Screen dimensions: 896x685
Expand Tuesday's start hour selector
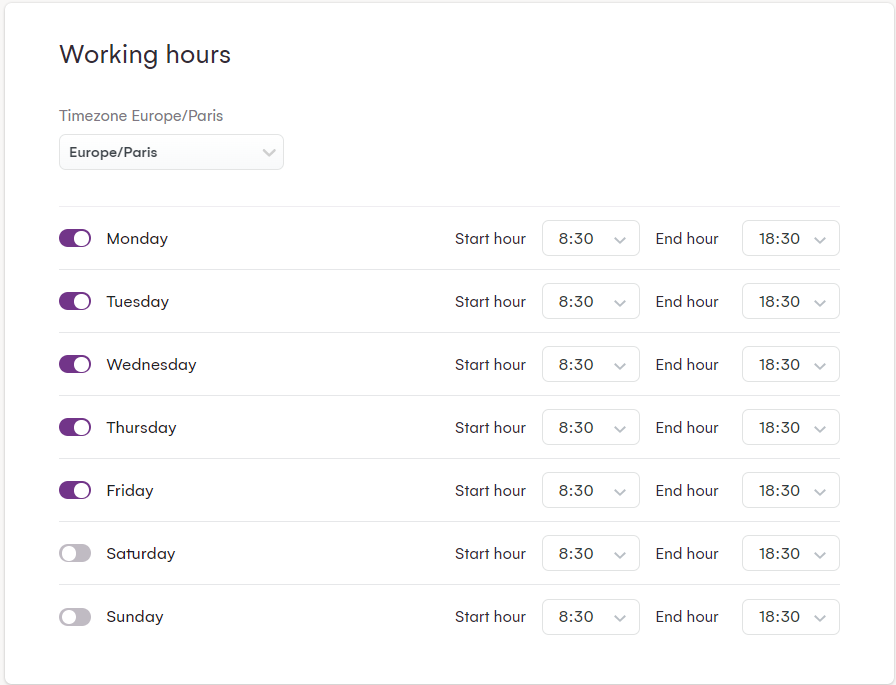tap(590, 301)
